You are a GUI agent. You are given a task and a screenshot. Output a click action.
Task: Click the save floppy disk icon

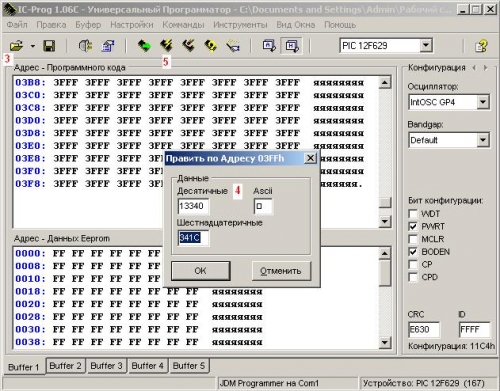pyautogui.click(x=49, y=46)
